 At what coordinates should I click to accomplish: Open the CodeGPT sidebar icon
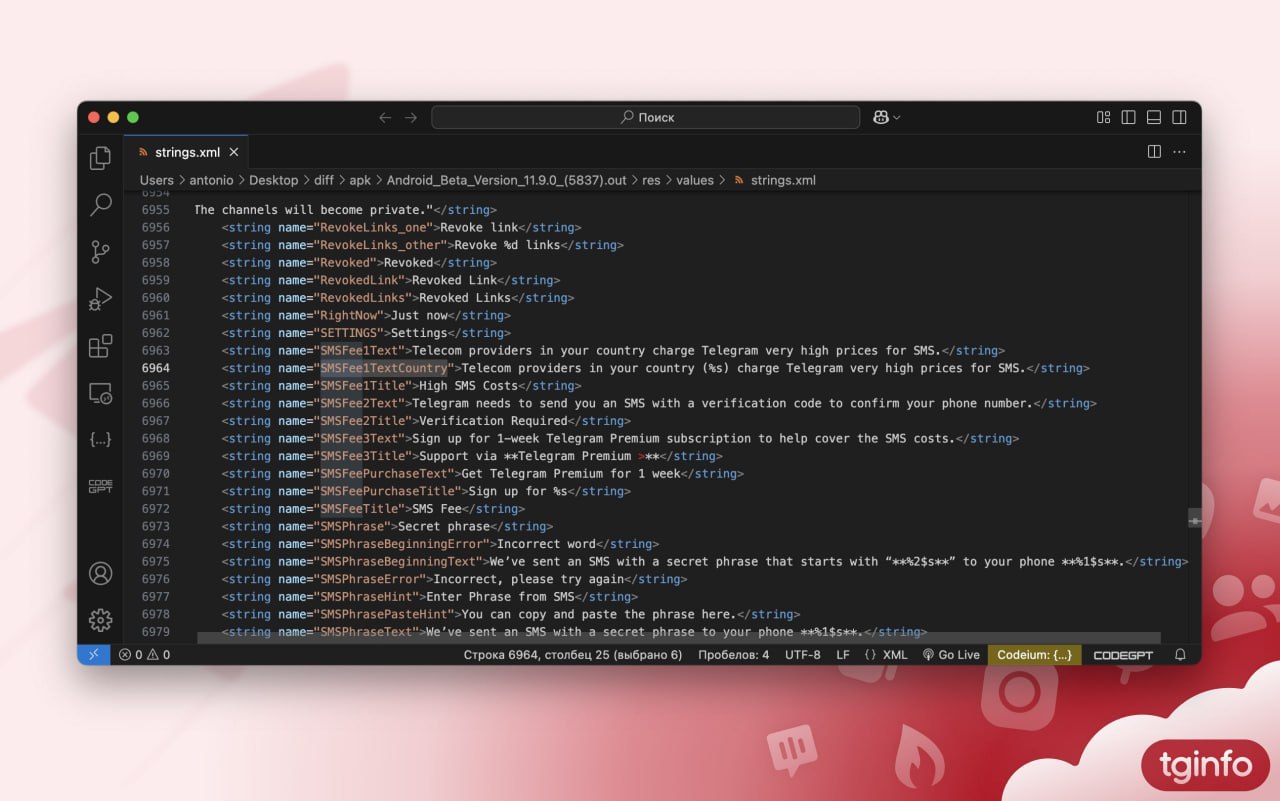(x=100, y=487)
